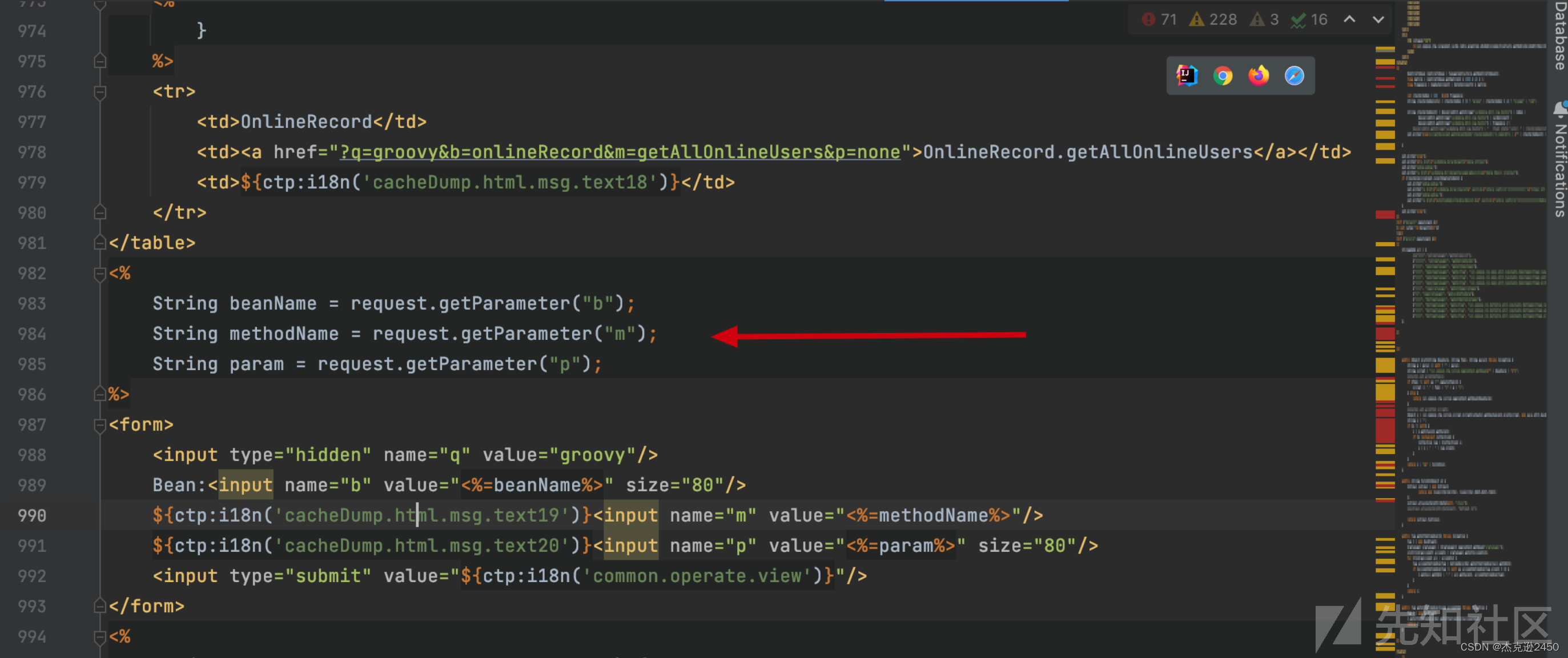The width and height of the screenshot is (1568, 658).
Task: Open page preview in Firefox
Action: click(1259, 75)
